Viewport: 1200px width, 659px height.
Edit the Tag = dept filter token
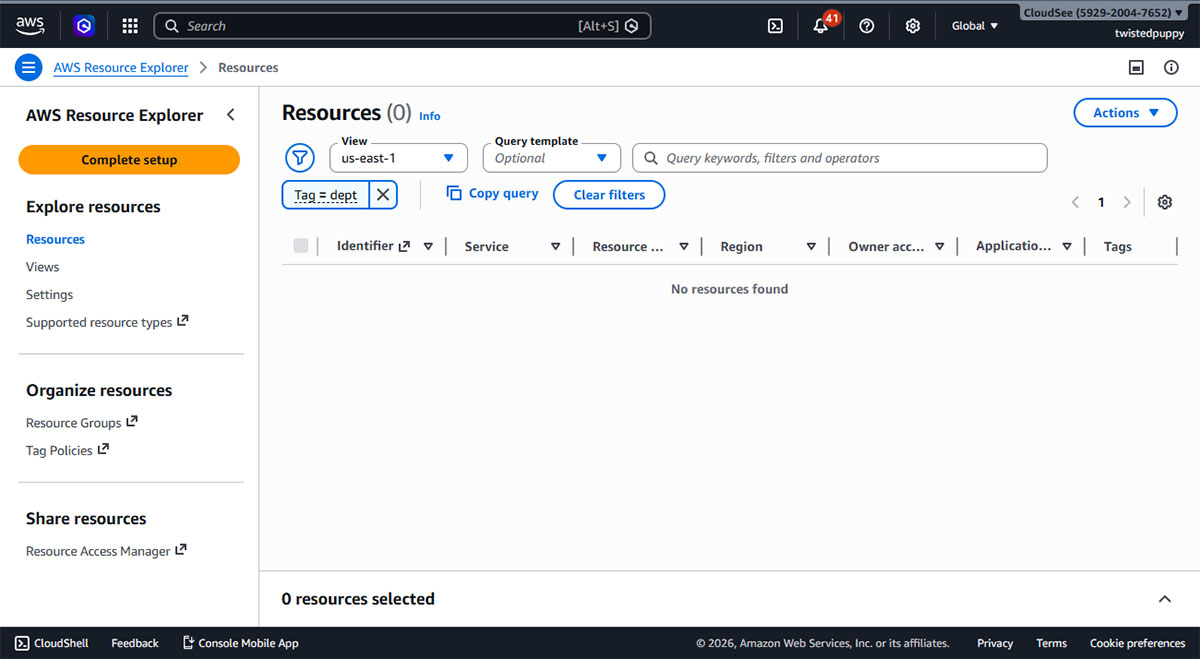326,195
